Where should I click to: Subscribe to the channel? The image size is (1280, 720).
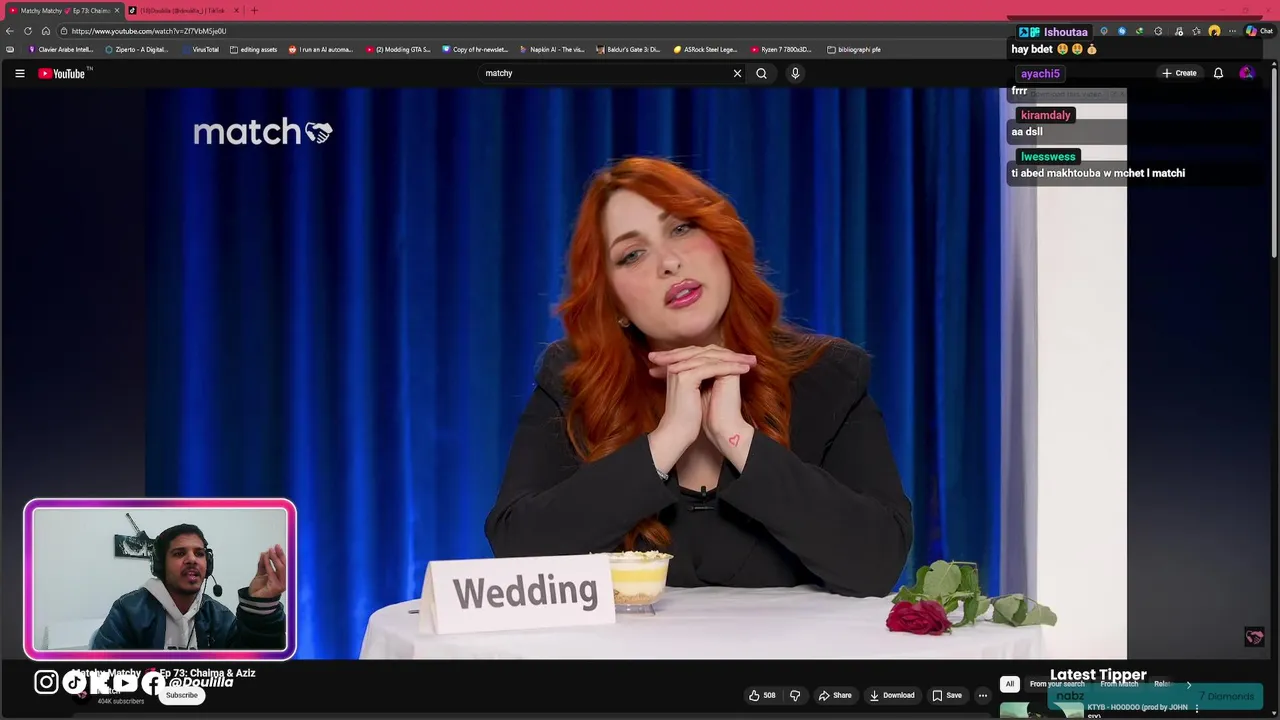pyautogui.click(x=182, y=695)
